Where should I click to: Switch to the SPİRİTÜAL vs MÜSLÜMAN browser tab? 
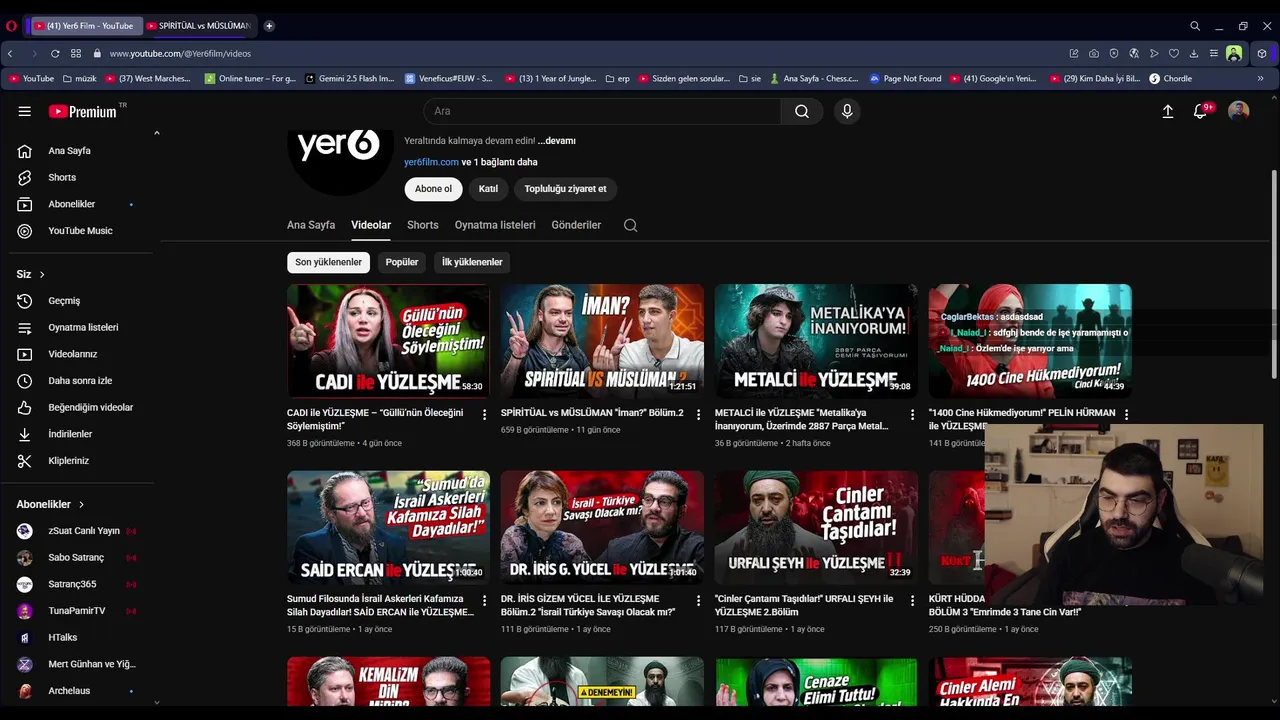click(199, 26)
